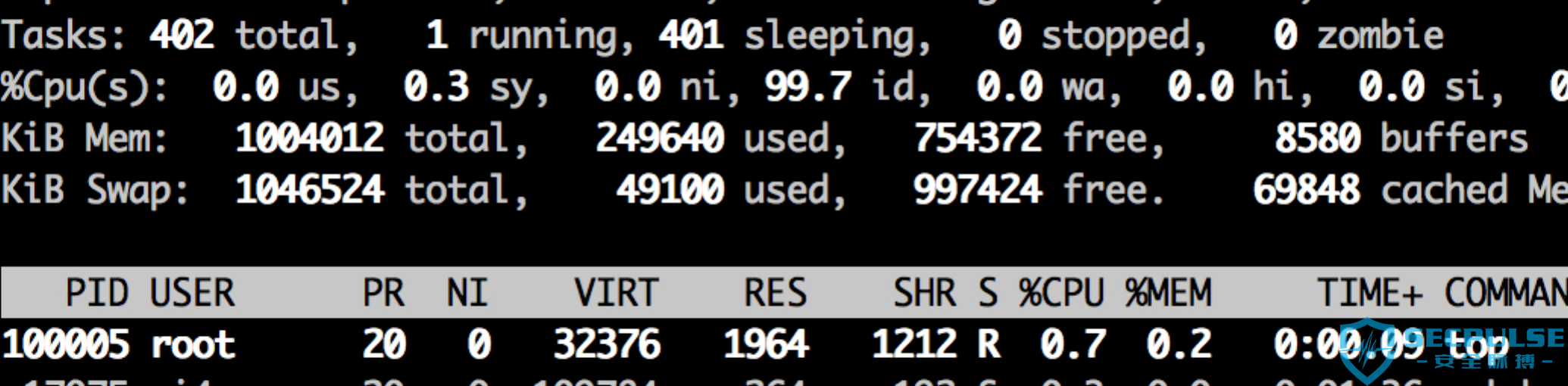Click 'root' user in process row
Screen dimensions: 1568x386
[x=192, y=346]
